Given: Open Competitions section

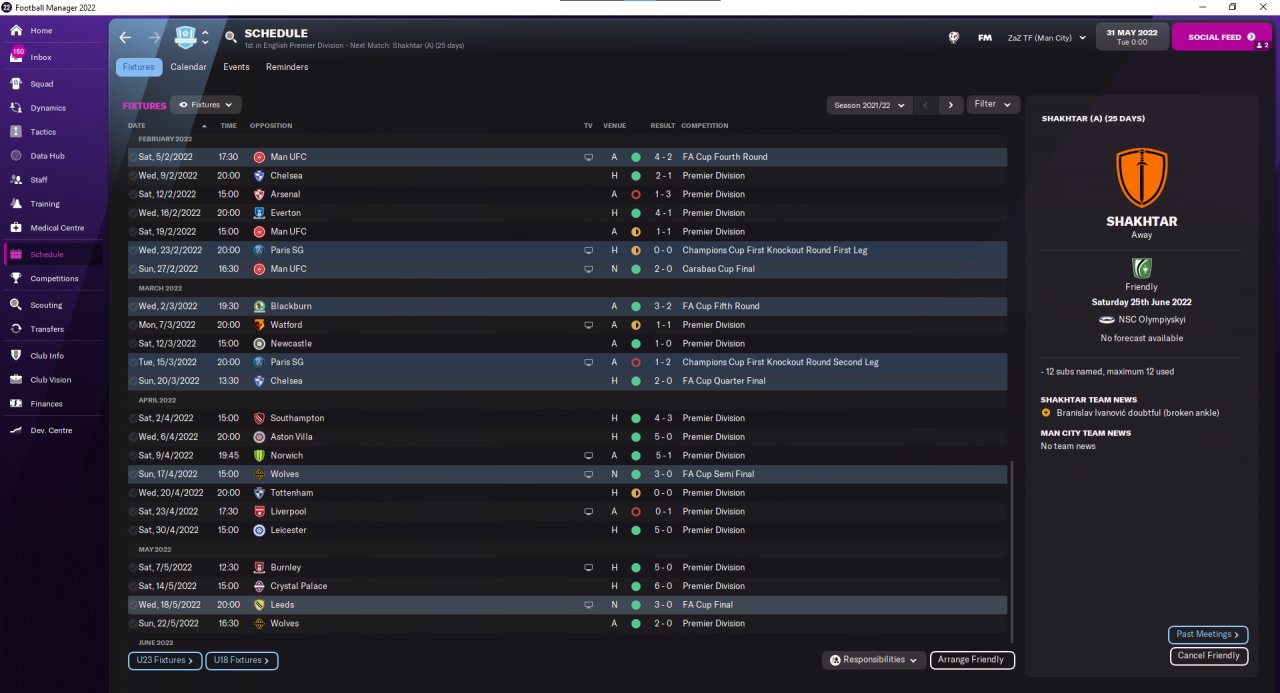Looking at the screenshot, I should [x=52, y=279].
